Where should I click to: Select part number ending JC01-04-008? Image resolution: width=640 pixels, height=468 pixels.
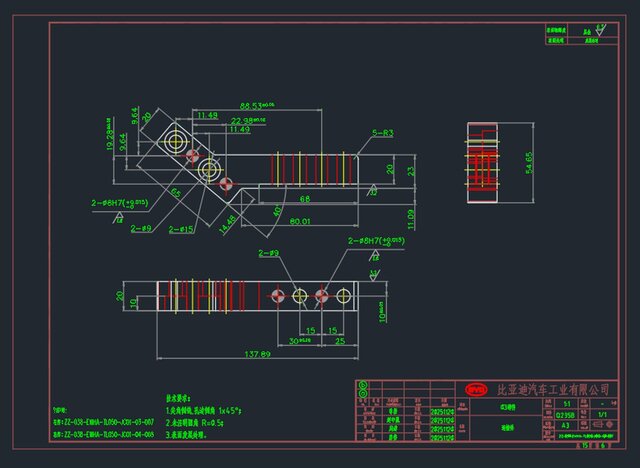104,435
